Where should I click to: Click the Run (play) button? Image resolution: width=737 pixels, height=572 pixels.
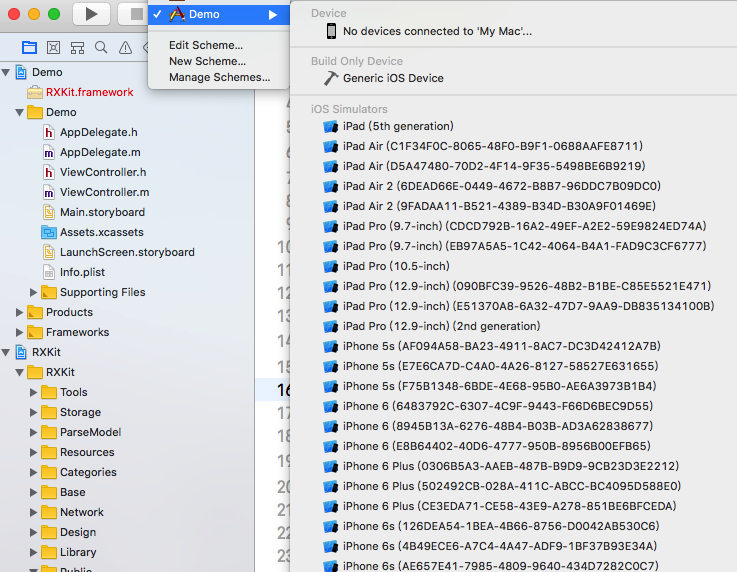(x=91, y=14)
